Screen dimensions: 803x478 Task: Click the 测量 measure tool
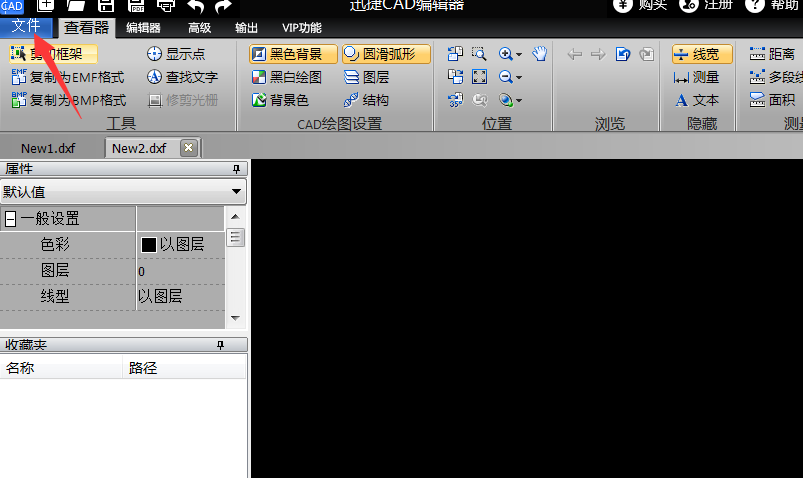click(x=696, y=77)
